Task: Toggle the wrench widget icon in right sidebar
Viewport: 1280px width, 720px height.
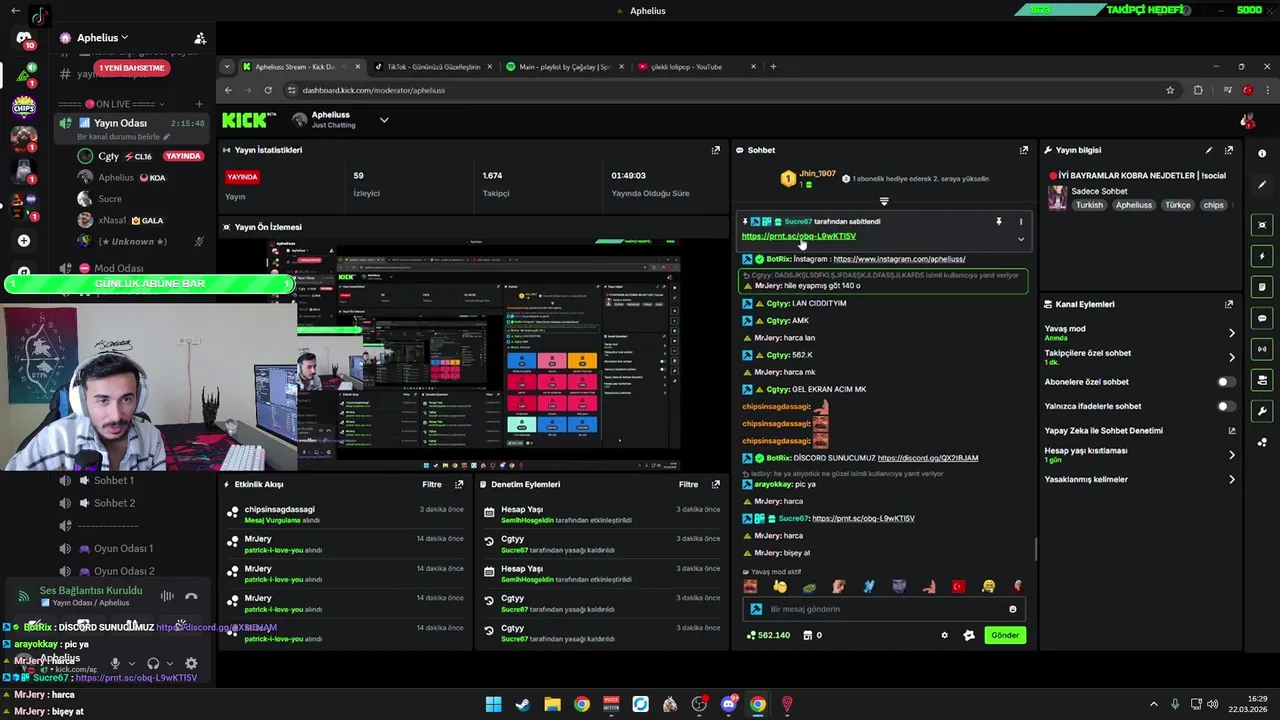Action: [1262, 411]
